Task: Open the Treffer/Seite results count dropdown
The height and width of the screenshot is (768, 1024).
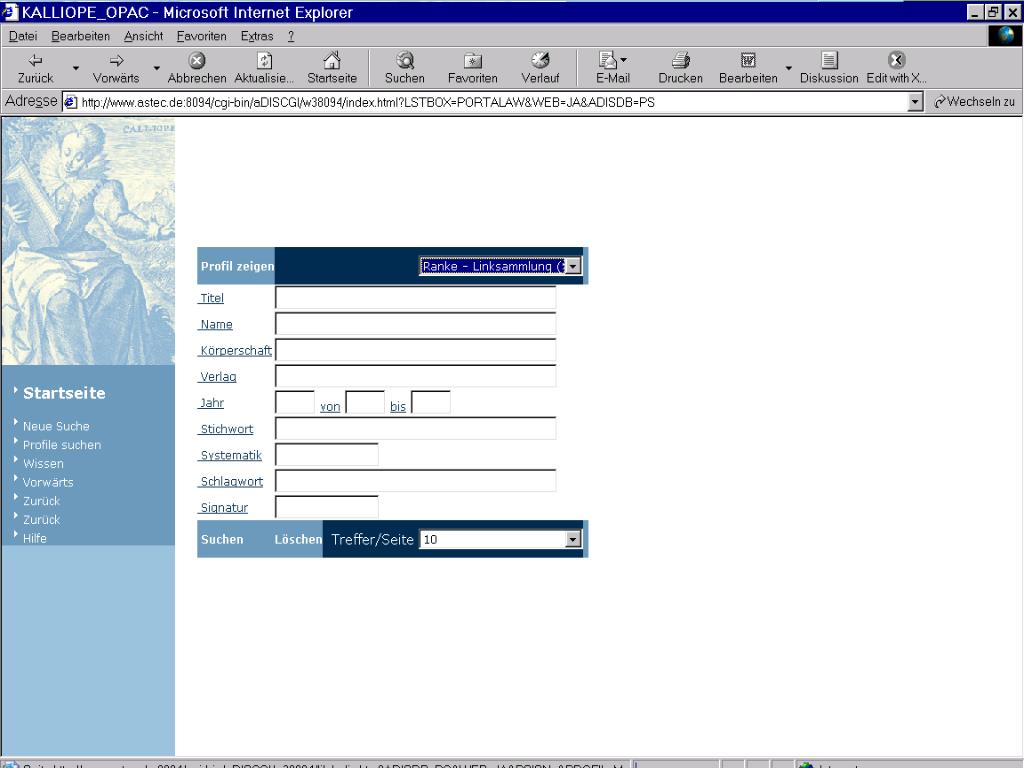Action: point(573,539)
